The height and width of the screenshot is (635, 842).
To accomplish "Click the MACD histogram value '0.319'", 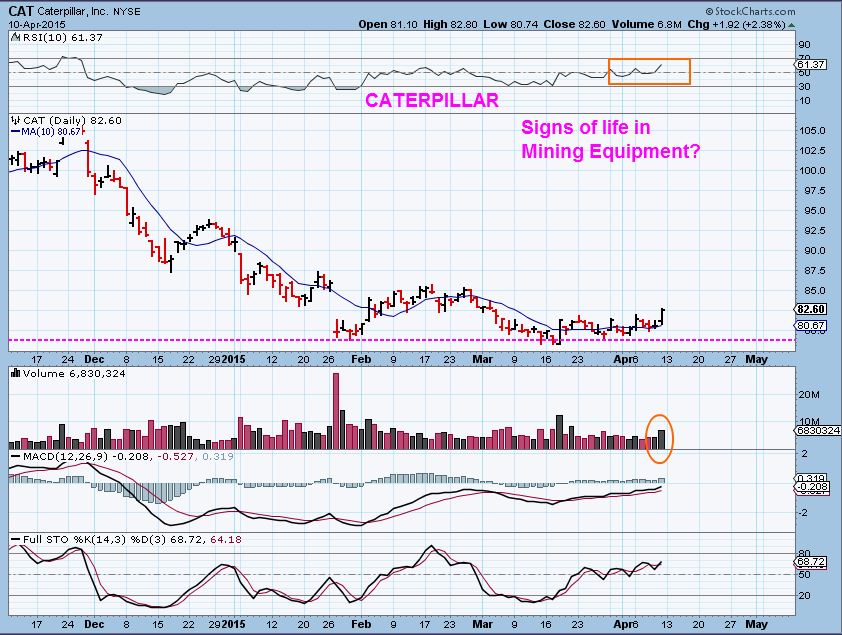I will (217, 456).
